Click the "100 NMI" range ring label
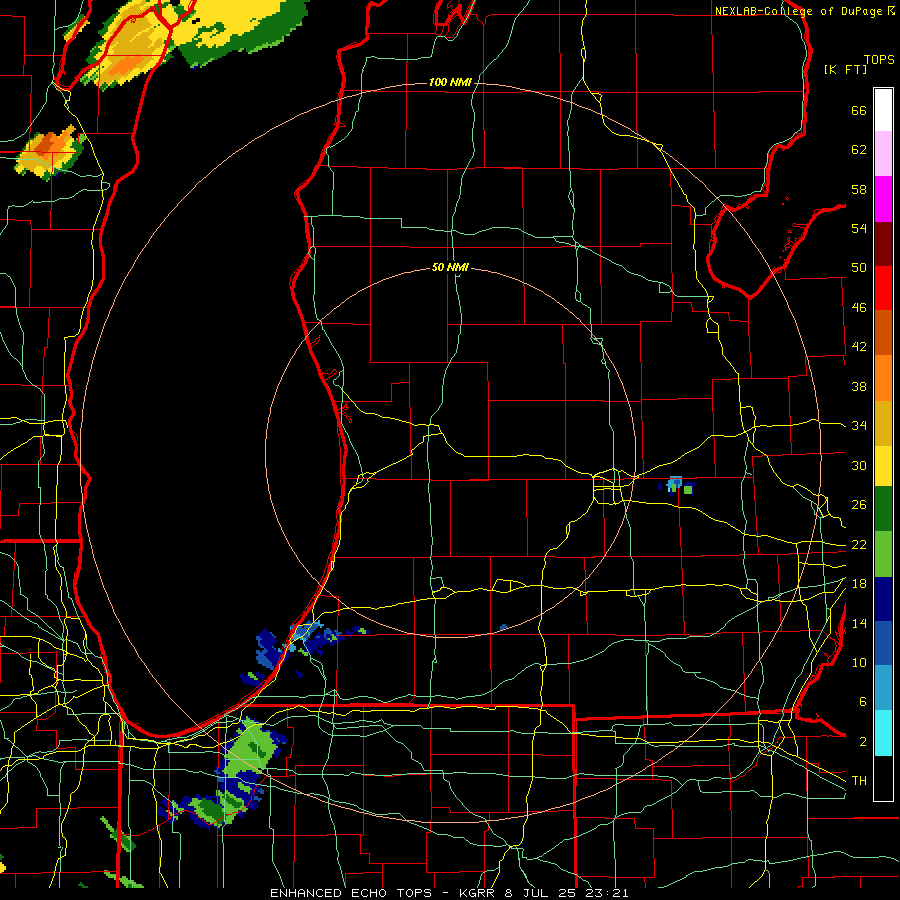 tap(450, 83)
